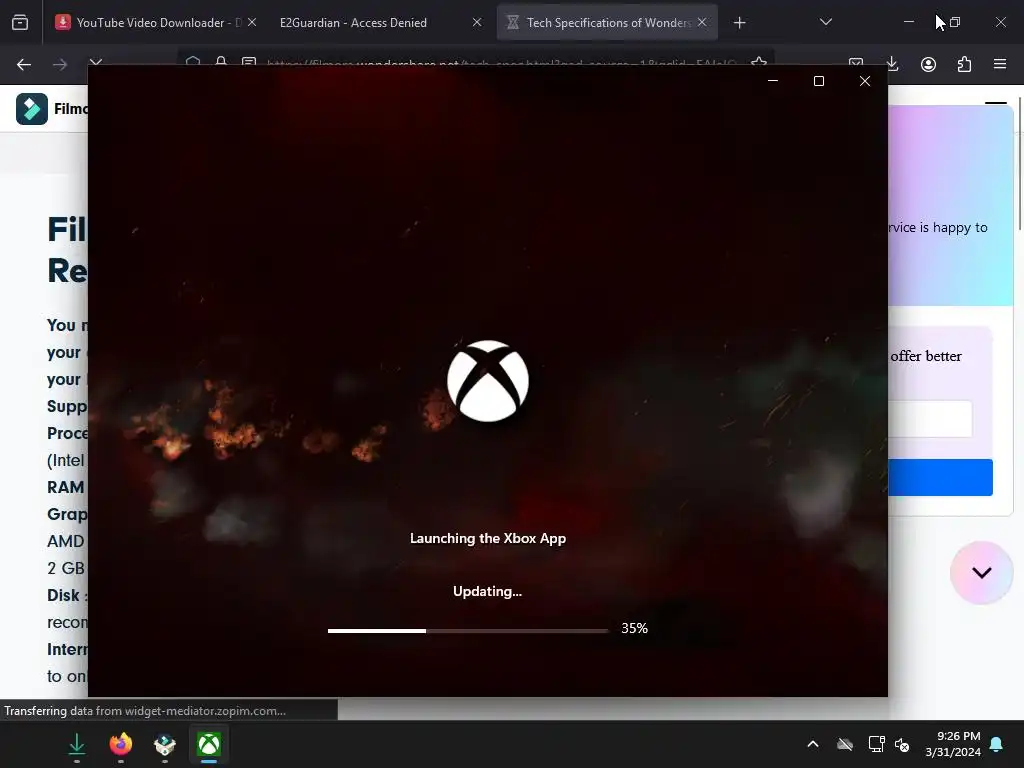Click the browser vertical scrollbar
Screen dimensions: 1024x768
(1019, 163)
